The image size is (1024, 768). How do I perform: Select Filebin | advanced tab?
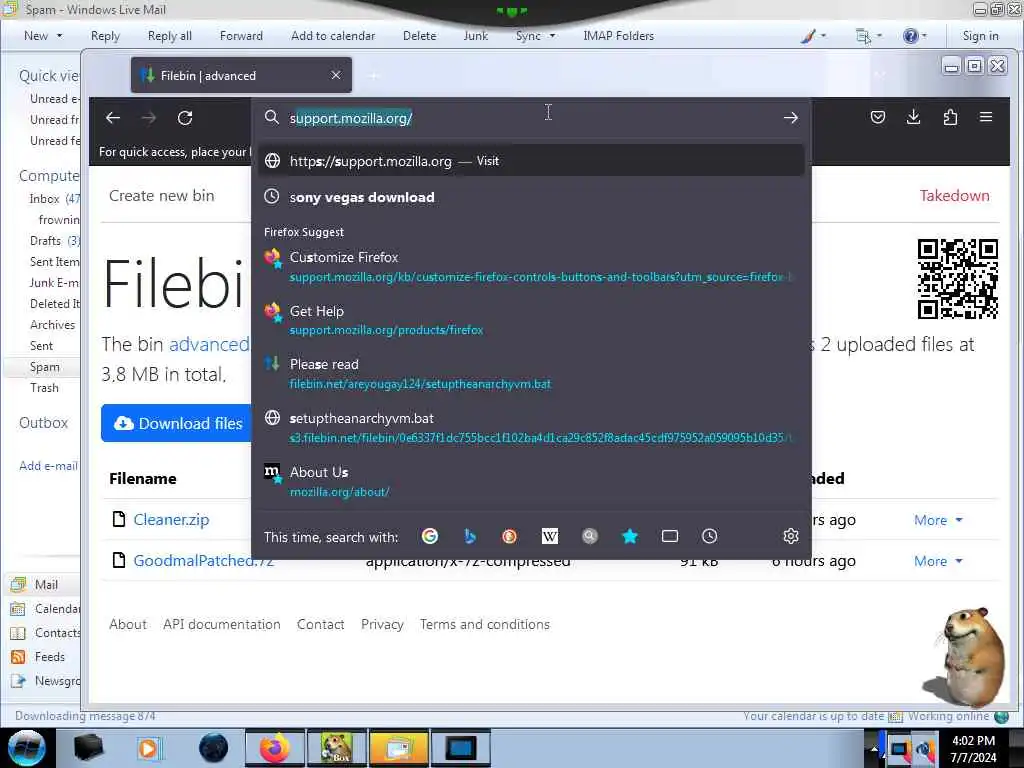tap(241, 75)
